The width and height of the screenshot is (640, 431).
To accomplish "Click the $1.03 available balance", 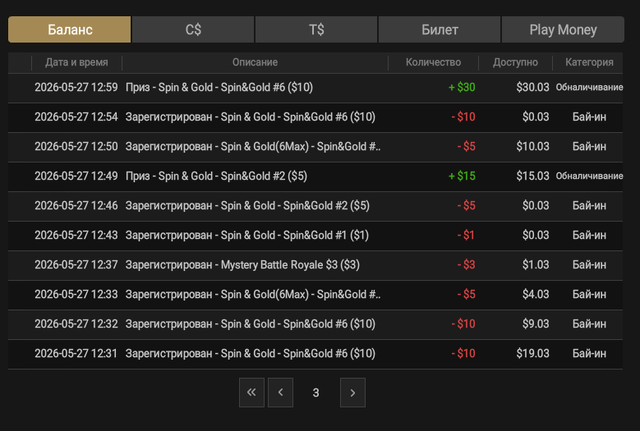I will tap(536, 265).
